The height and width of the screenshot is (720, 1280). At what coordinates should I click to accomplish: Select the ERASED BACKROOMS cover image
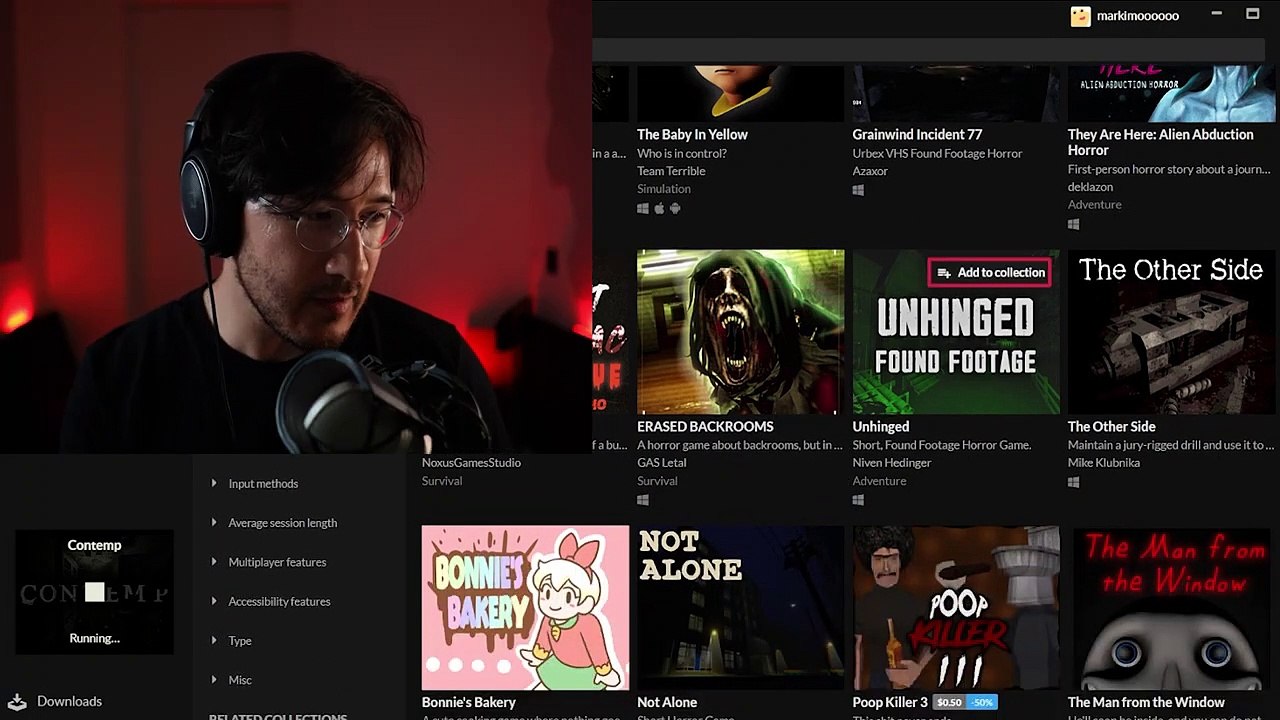point(740,332)
